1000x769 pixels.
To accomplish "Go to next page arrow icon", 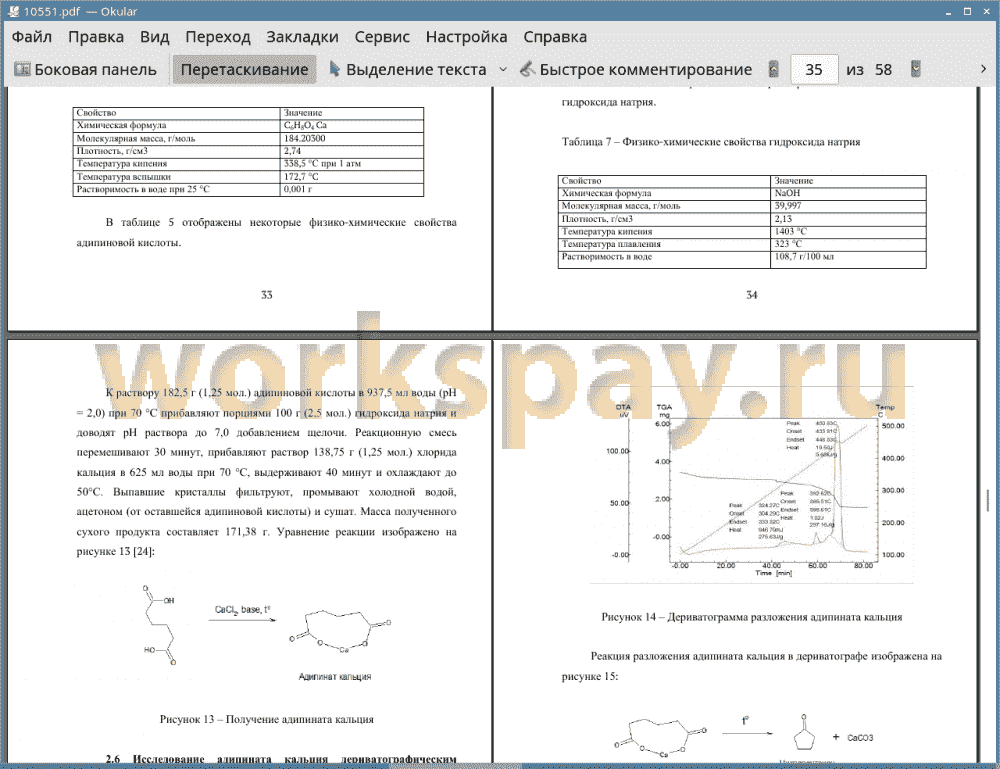I will click(x=916, y=69).
